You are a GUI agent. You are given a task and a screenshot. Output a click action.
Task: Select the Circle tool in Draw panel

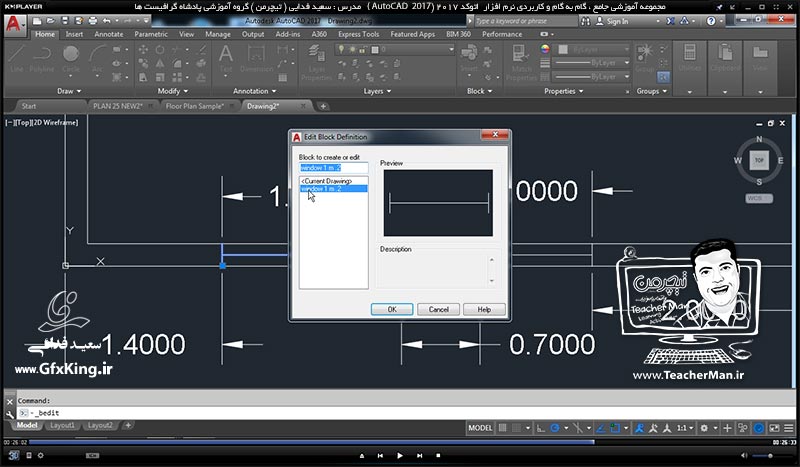71,58
